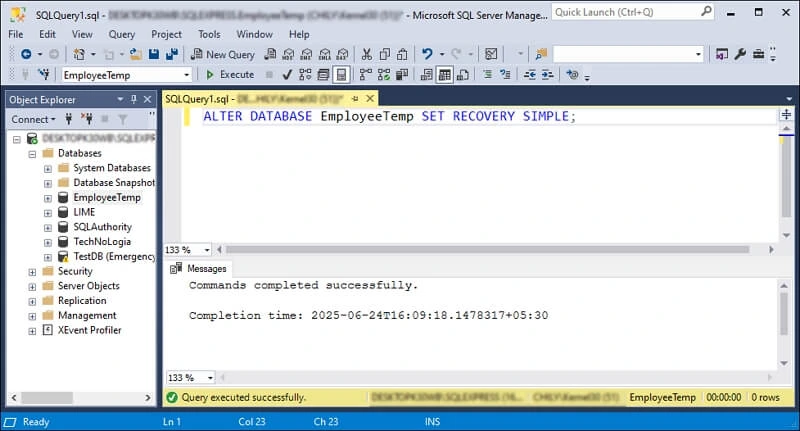Undo the last action
This screenshot has height=431, width=800.
[x=427, y=54]
